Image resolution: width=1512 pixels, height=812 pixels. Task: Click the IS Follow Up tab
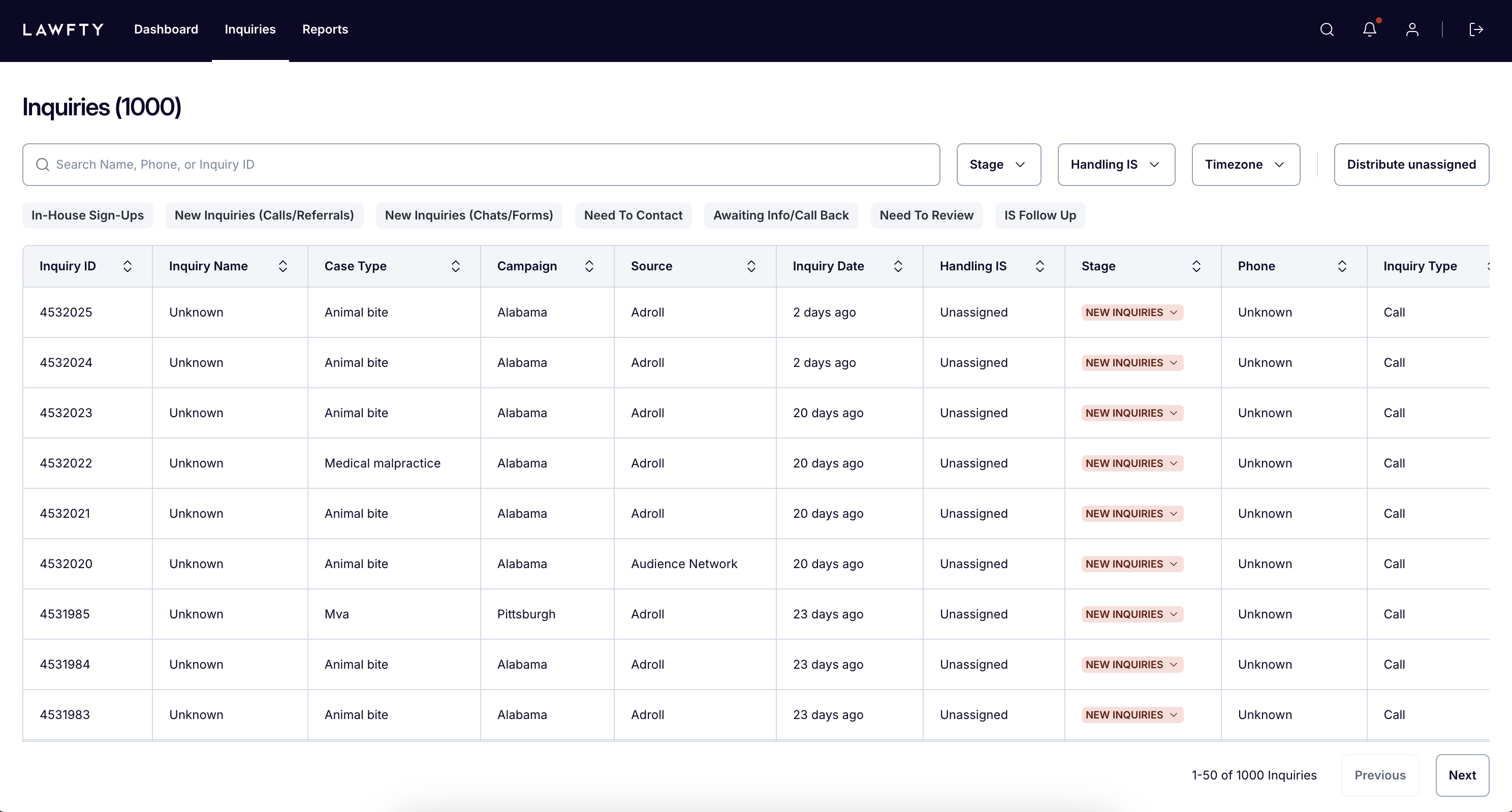tap(1039, 214)
